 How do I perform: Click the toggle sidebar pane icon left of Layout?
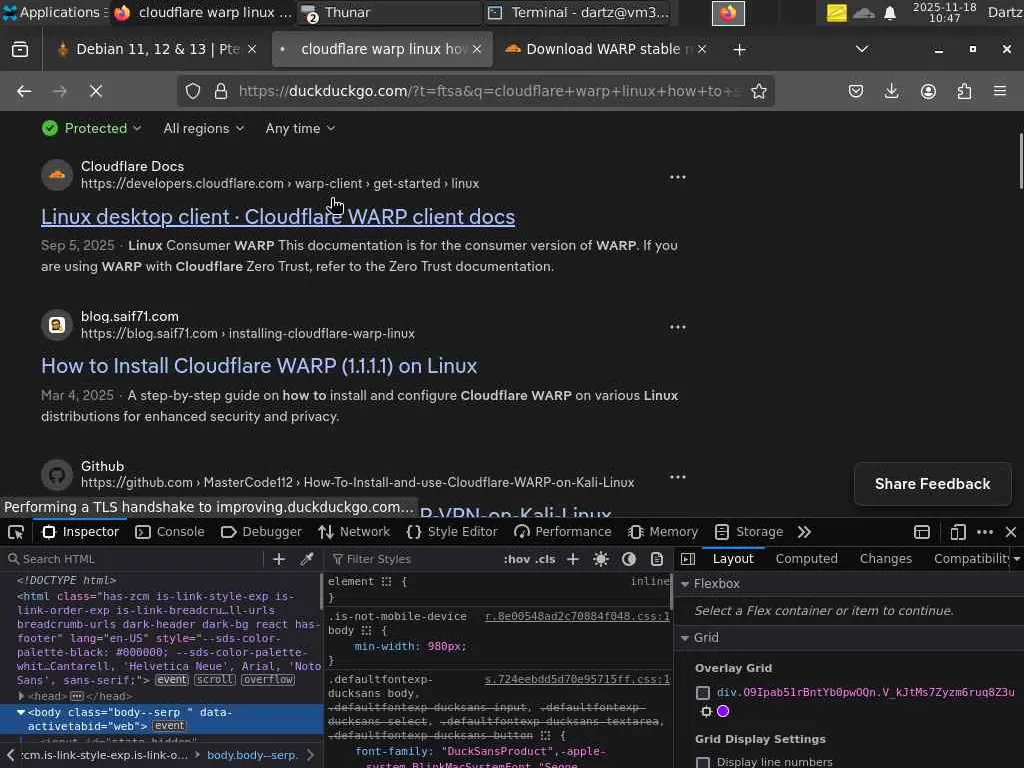[x=688, y=559]
